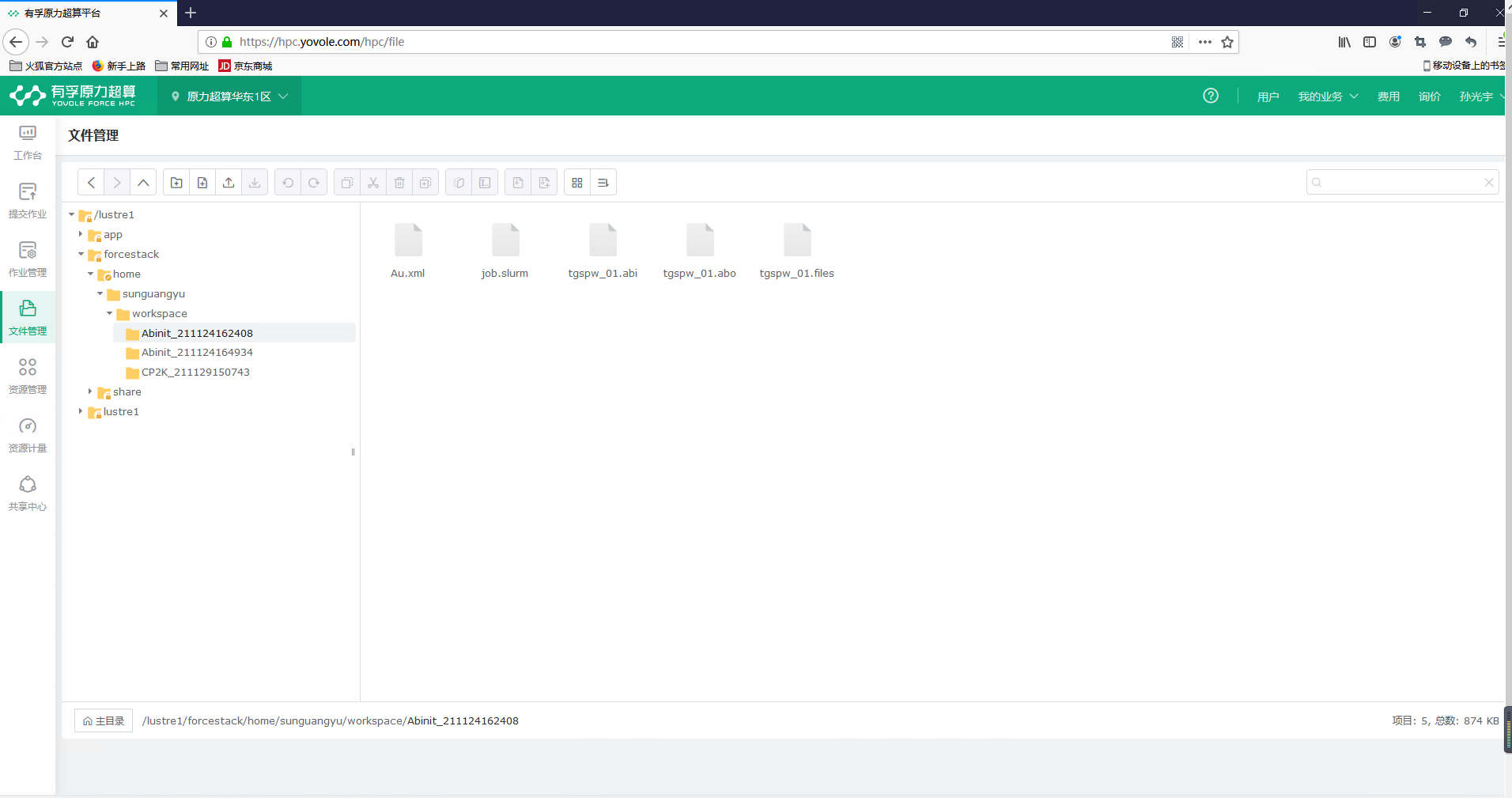Image resolution: width=1512 pixels, height=798 pixels.
Task: Go back in file manager history
Action: (x=91, y=183)
